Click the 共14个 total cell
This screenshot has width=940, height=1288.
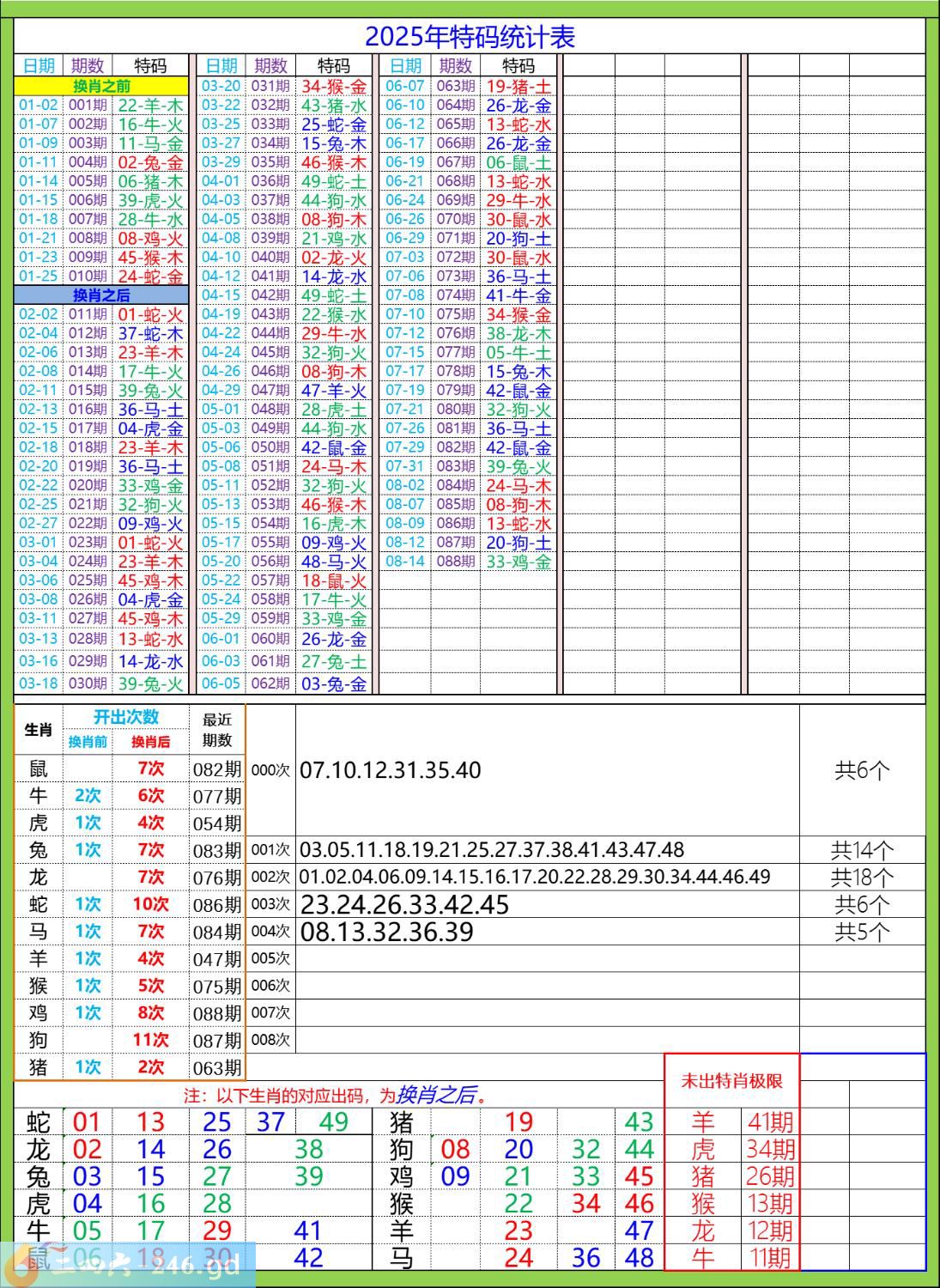pyautogui.click(x=863, y=850)
